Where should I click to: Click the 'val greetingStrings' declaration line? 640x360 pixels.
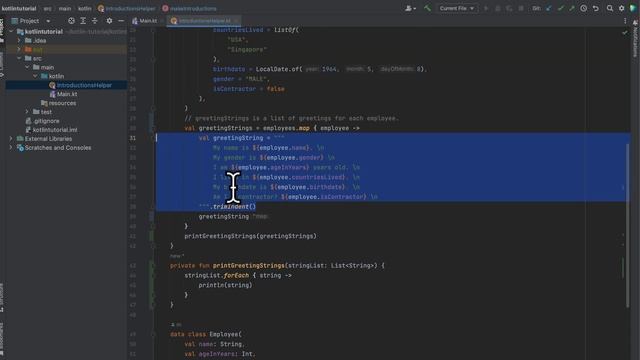[272, 128]
